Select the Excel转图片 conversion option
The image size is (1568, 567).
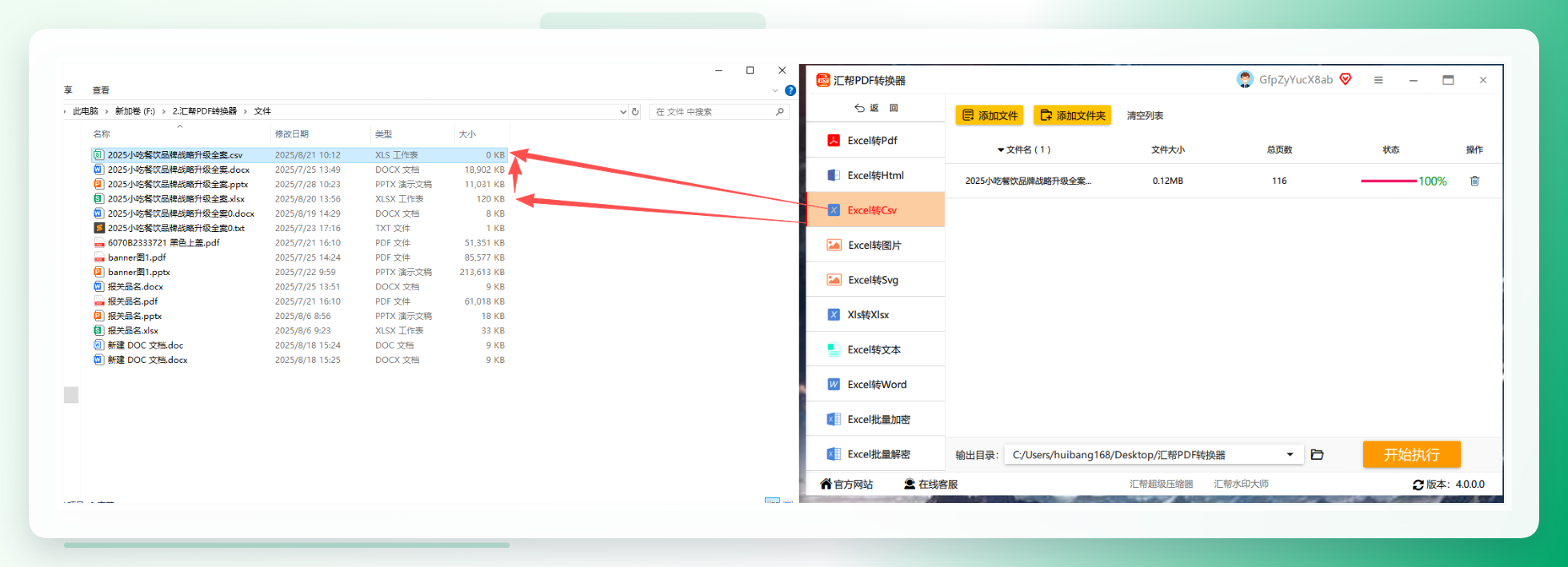[x=875, y=245]
